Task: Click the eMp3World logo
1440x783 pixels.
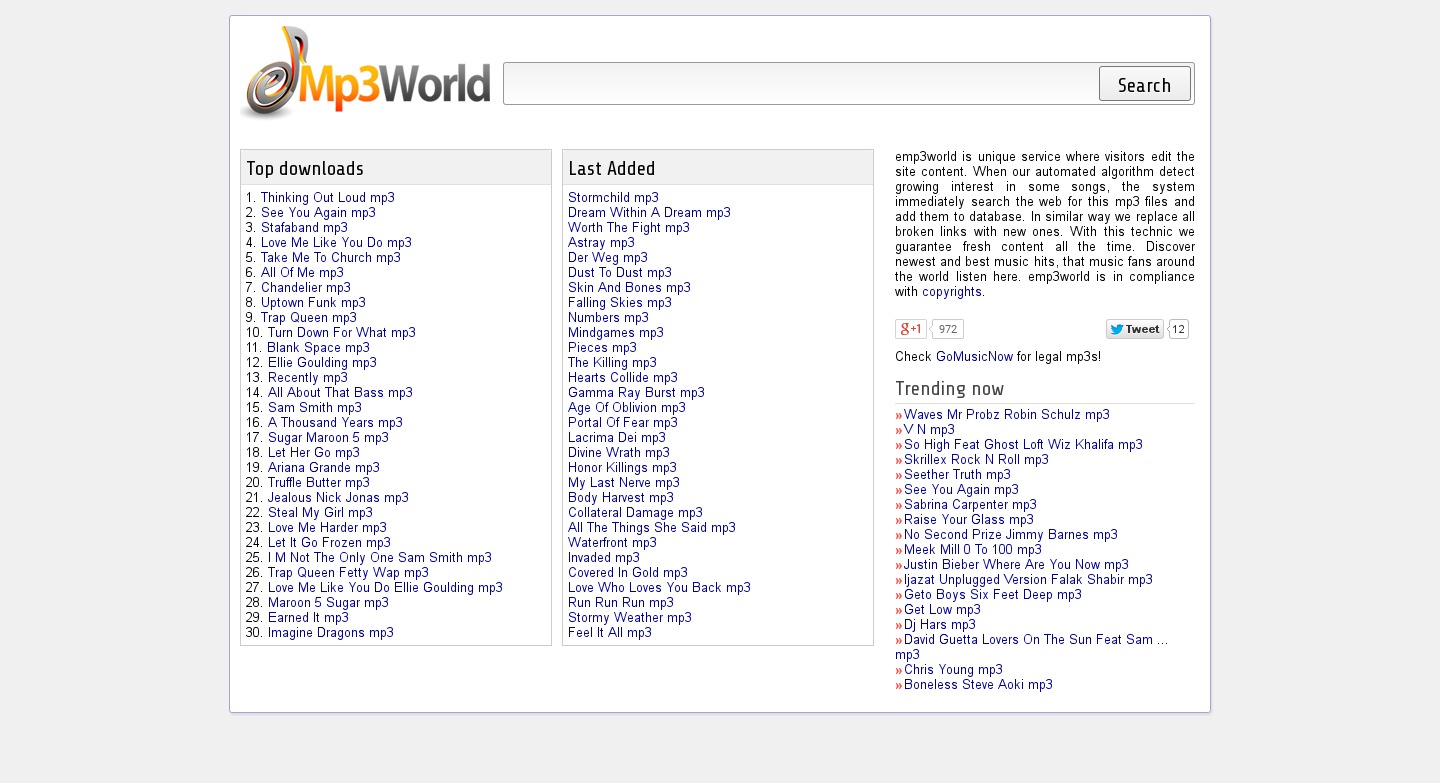Action: (x=365, y=74)
